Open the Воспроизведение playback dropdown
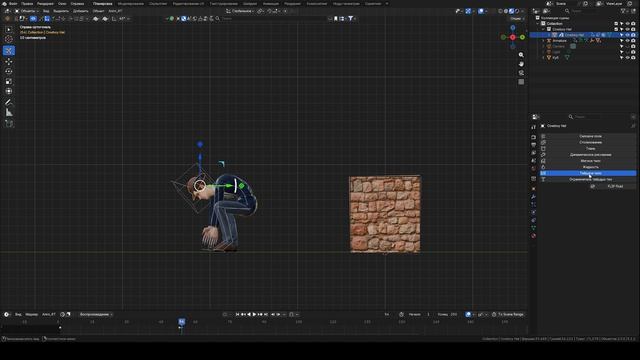 click(96, 314)
